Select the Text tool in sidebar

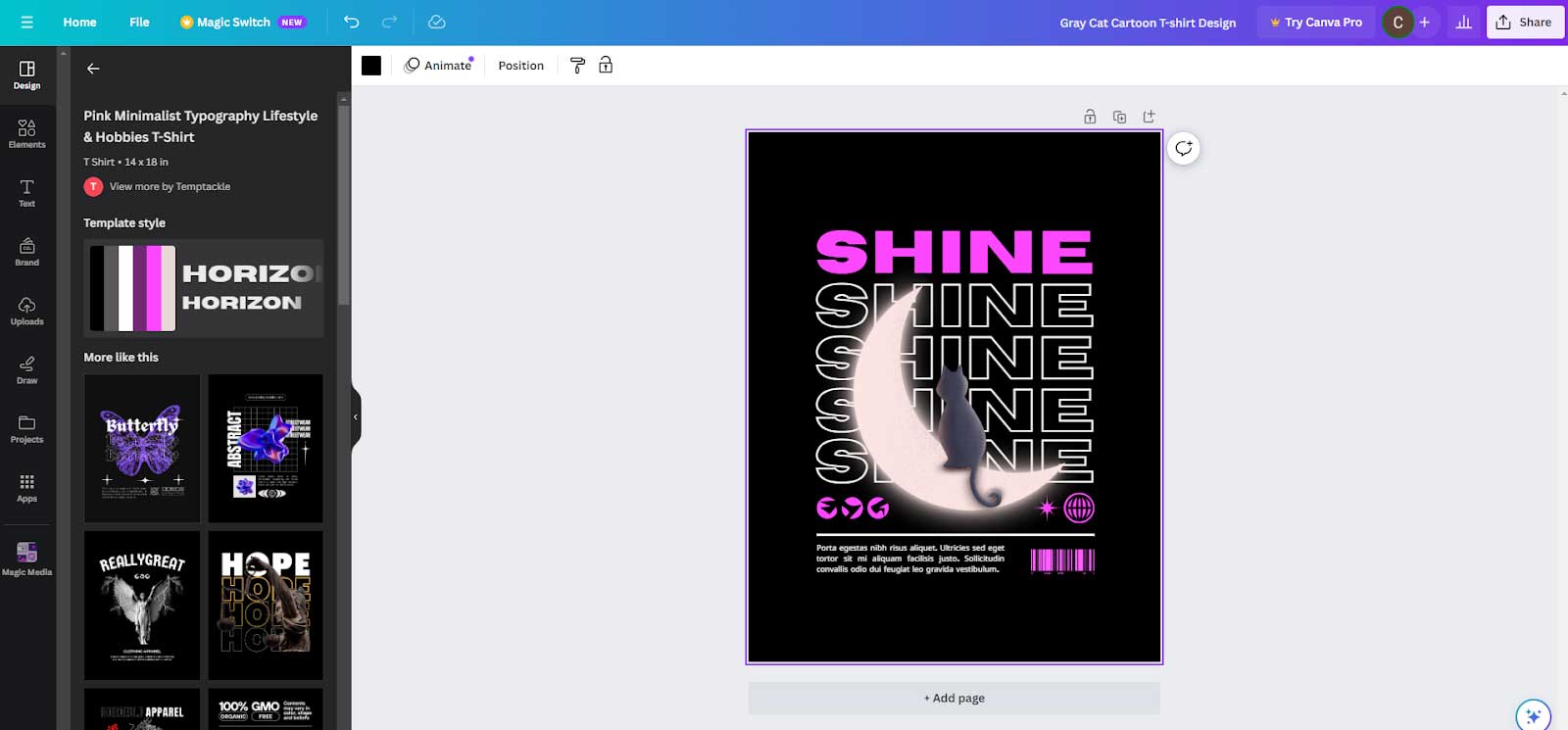[26, 192]
